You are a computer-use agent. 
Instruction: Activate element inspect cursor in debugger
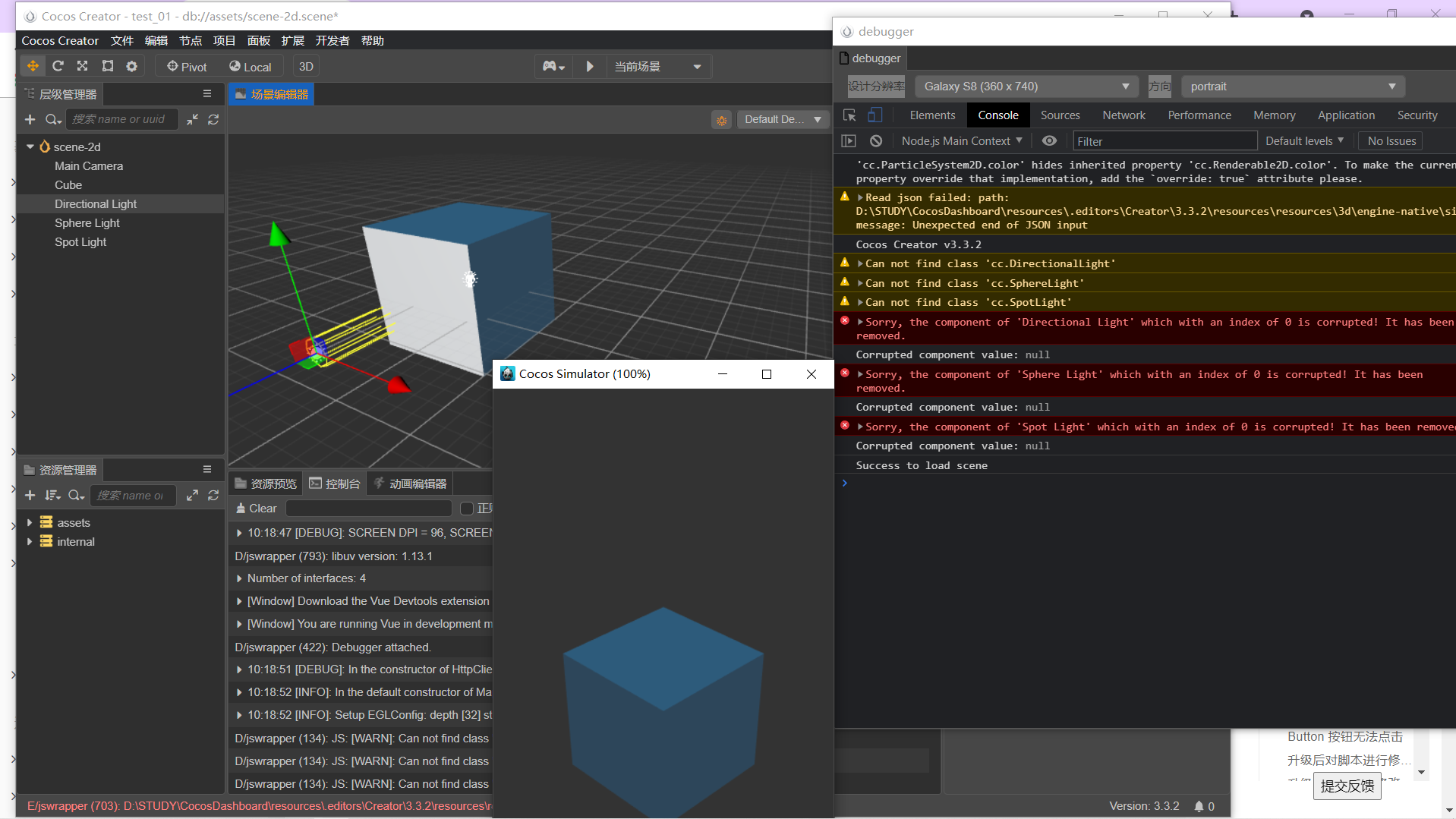[849, 115]
